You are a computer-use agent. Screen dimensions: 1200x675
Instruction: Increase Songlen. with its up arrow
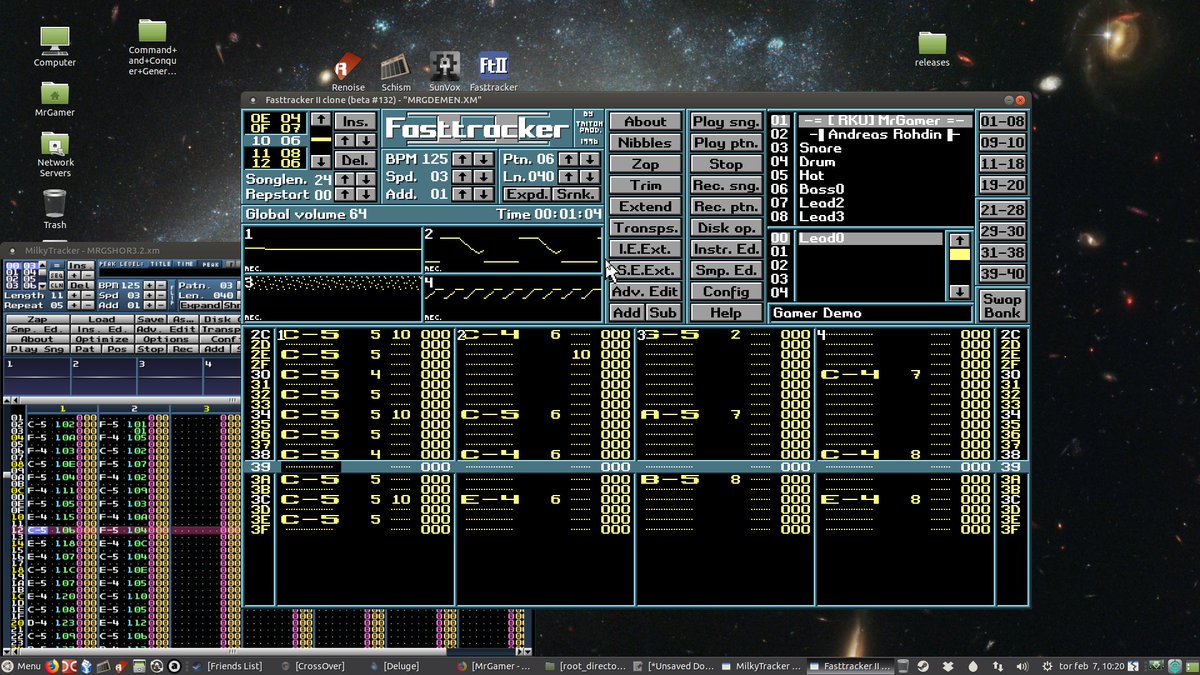pyautogui.click(x=345, y=179)
